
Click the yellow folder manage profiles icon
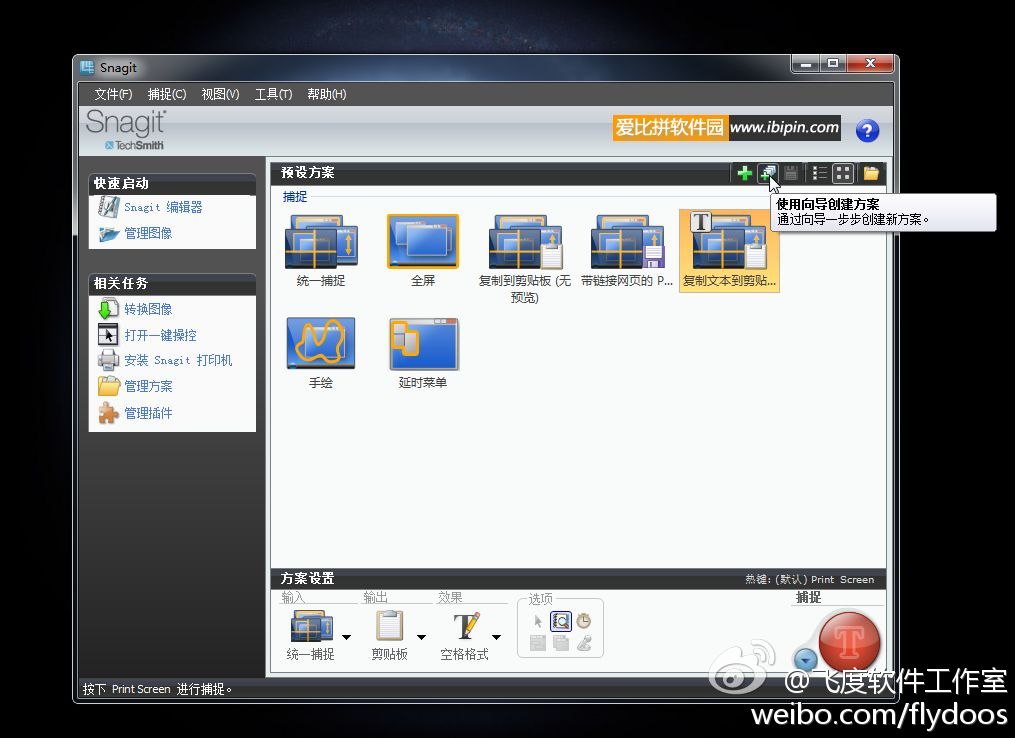[x=109, y=386]
